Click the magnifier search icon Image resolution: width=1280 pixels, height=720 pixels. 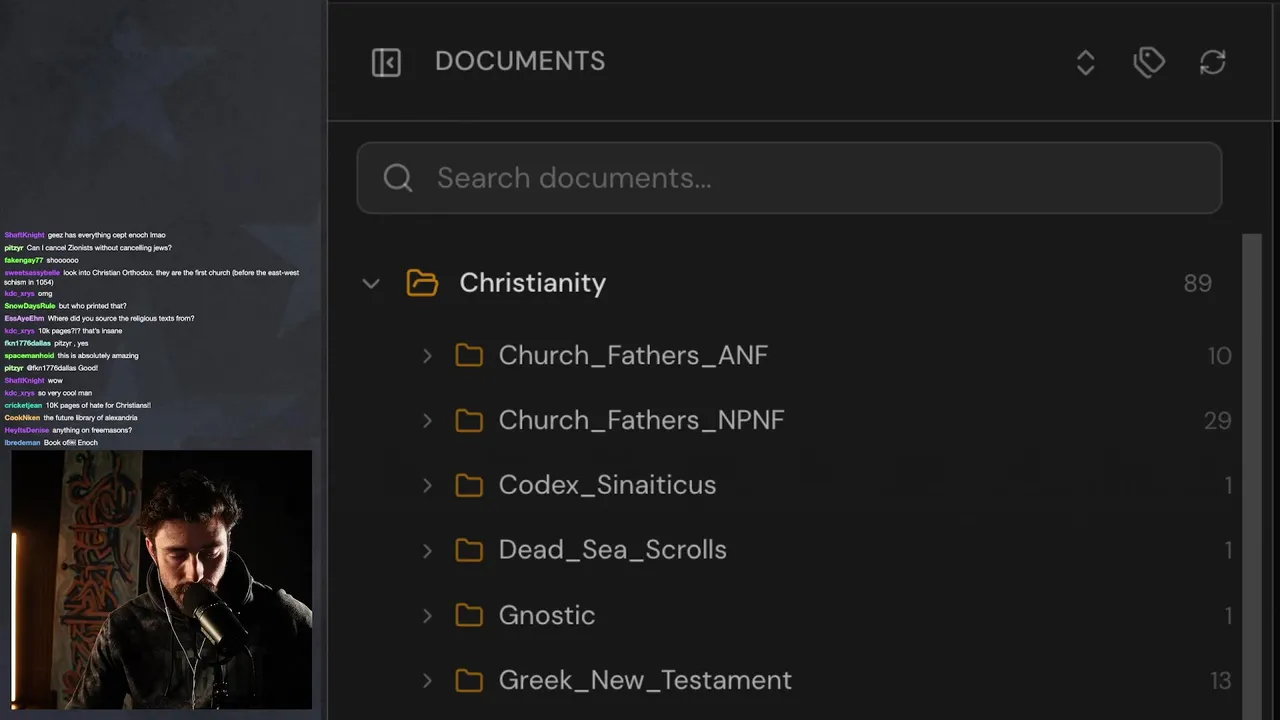398,178
